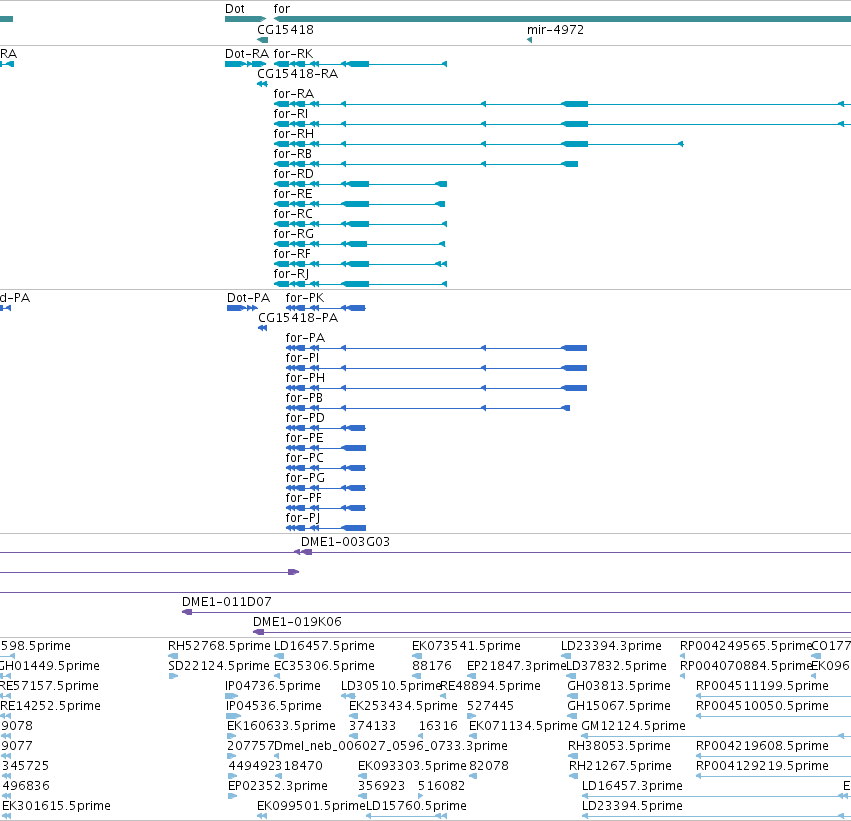
Task: Select clone label DME1-003G03
Action: [x=345, y=542]
